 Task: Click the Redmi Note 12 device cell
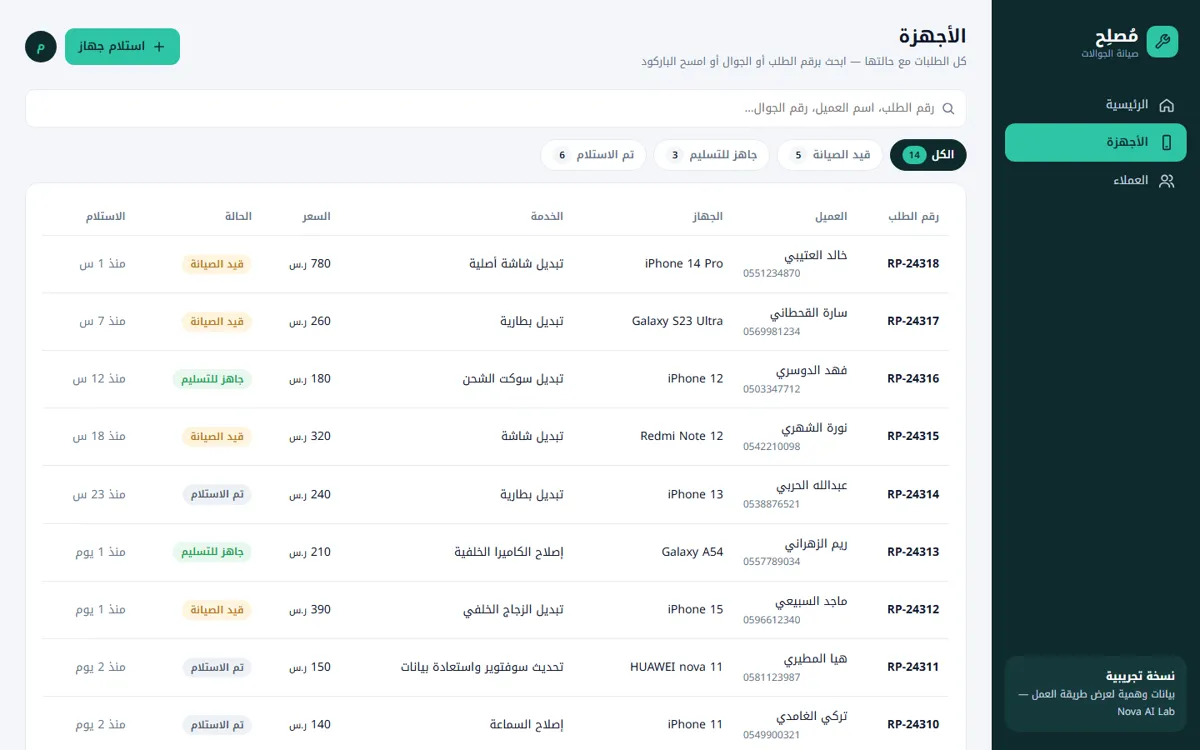(682, 437)
